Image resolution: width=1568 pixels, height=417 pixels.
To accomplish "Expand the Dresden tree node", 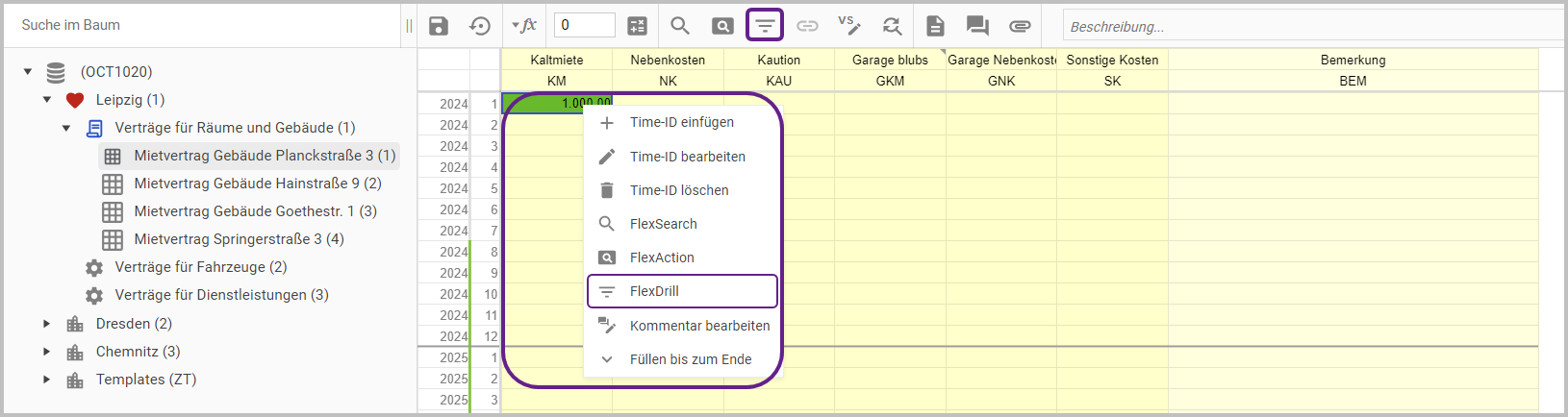I will [46, 324].
